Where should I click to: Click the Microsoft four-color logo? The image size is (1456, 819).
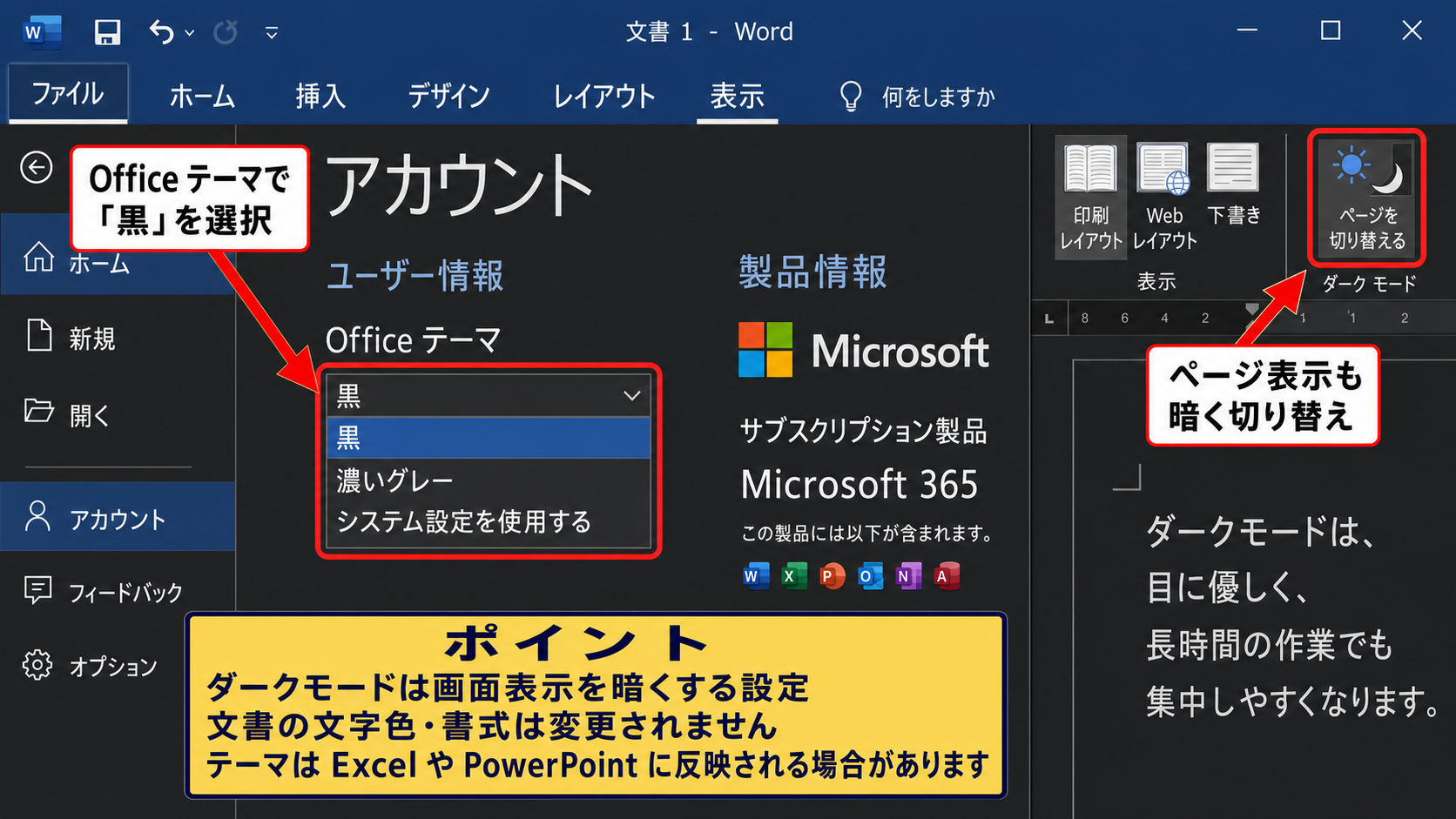765,350
